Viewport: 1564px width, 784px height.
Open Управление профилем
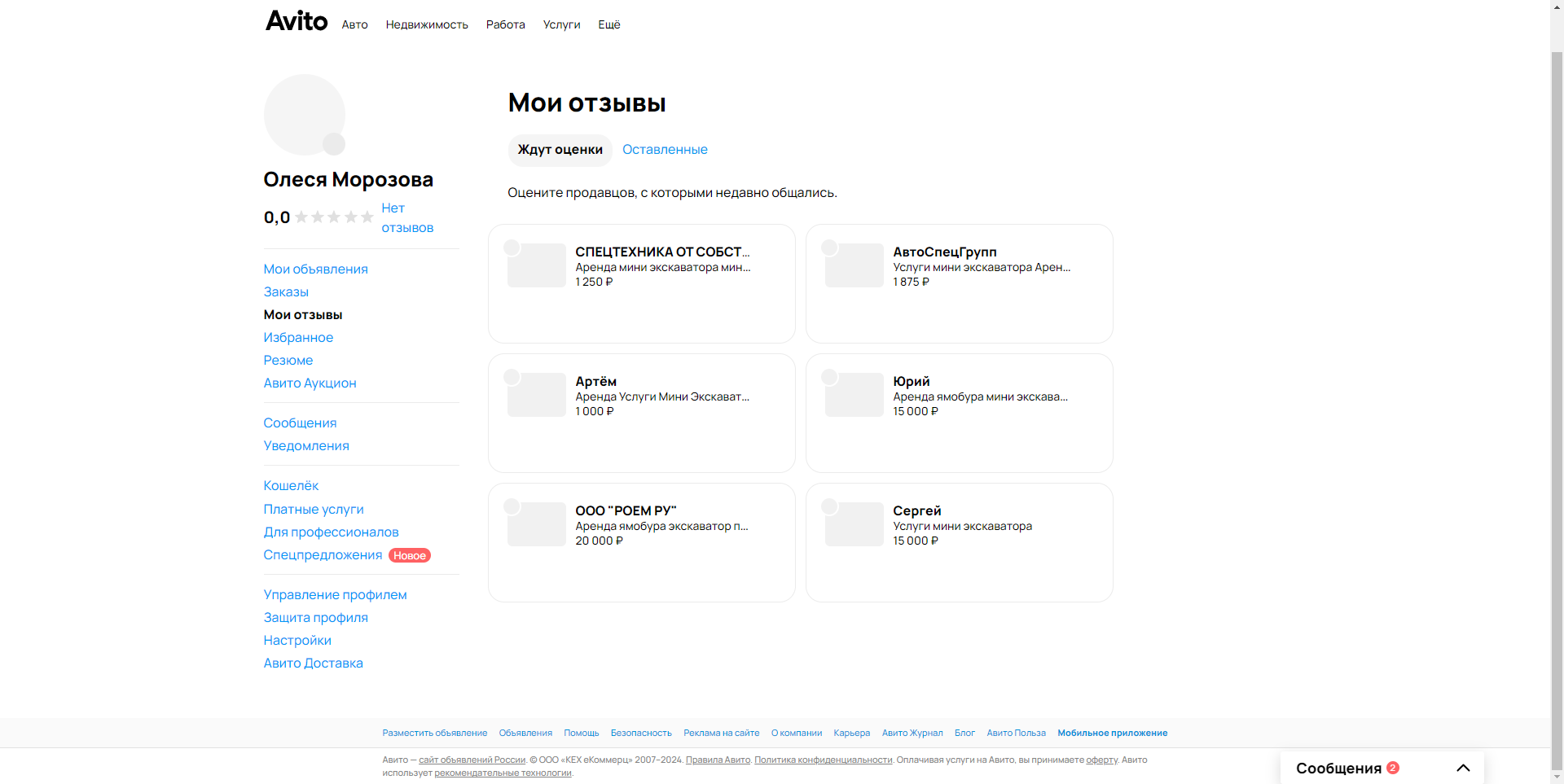[335, 595]
